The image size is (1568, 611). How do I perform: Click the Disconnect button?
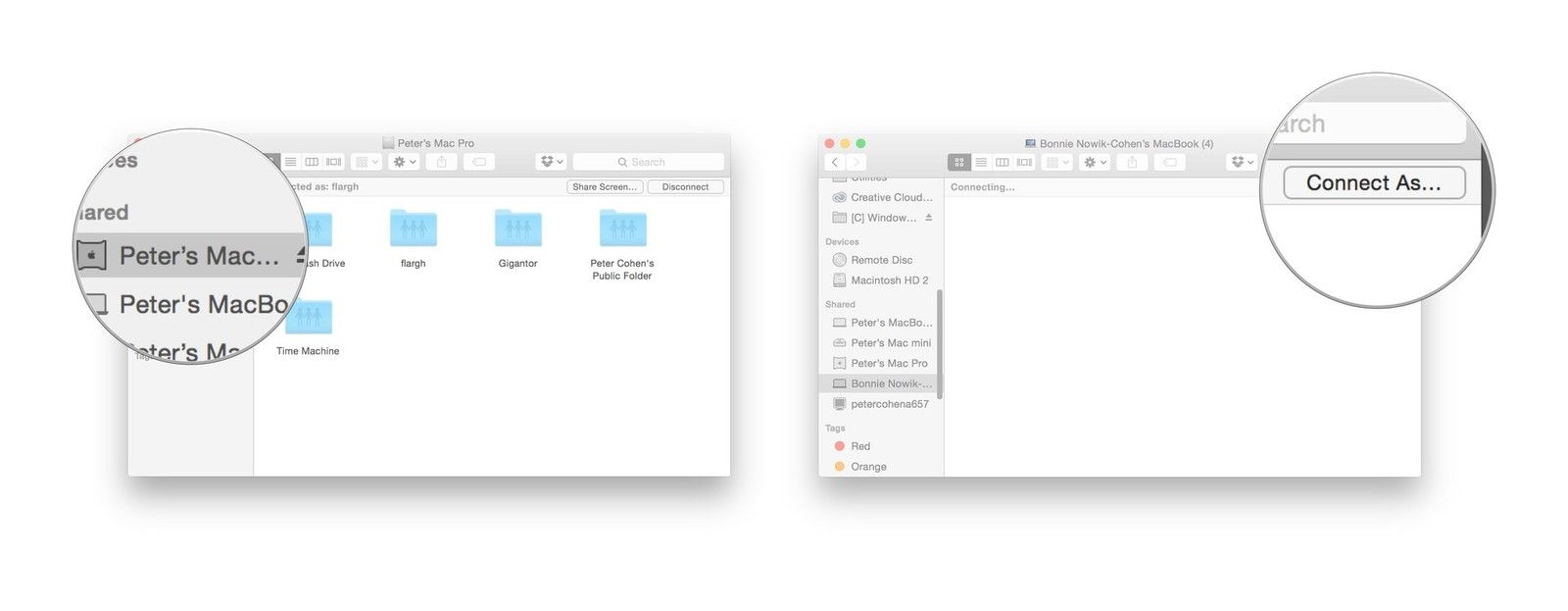(685, 187)
